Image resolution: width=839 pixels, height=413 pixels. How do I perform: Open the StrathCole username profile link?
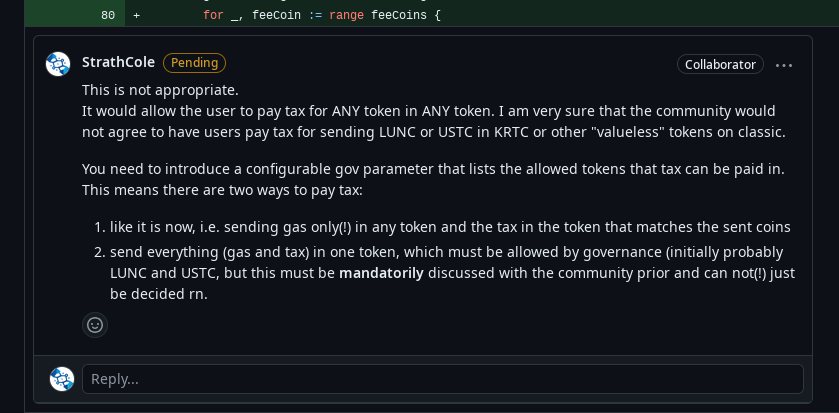[x=118, y=62]
